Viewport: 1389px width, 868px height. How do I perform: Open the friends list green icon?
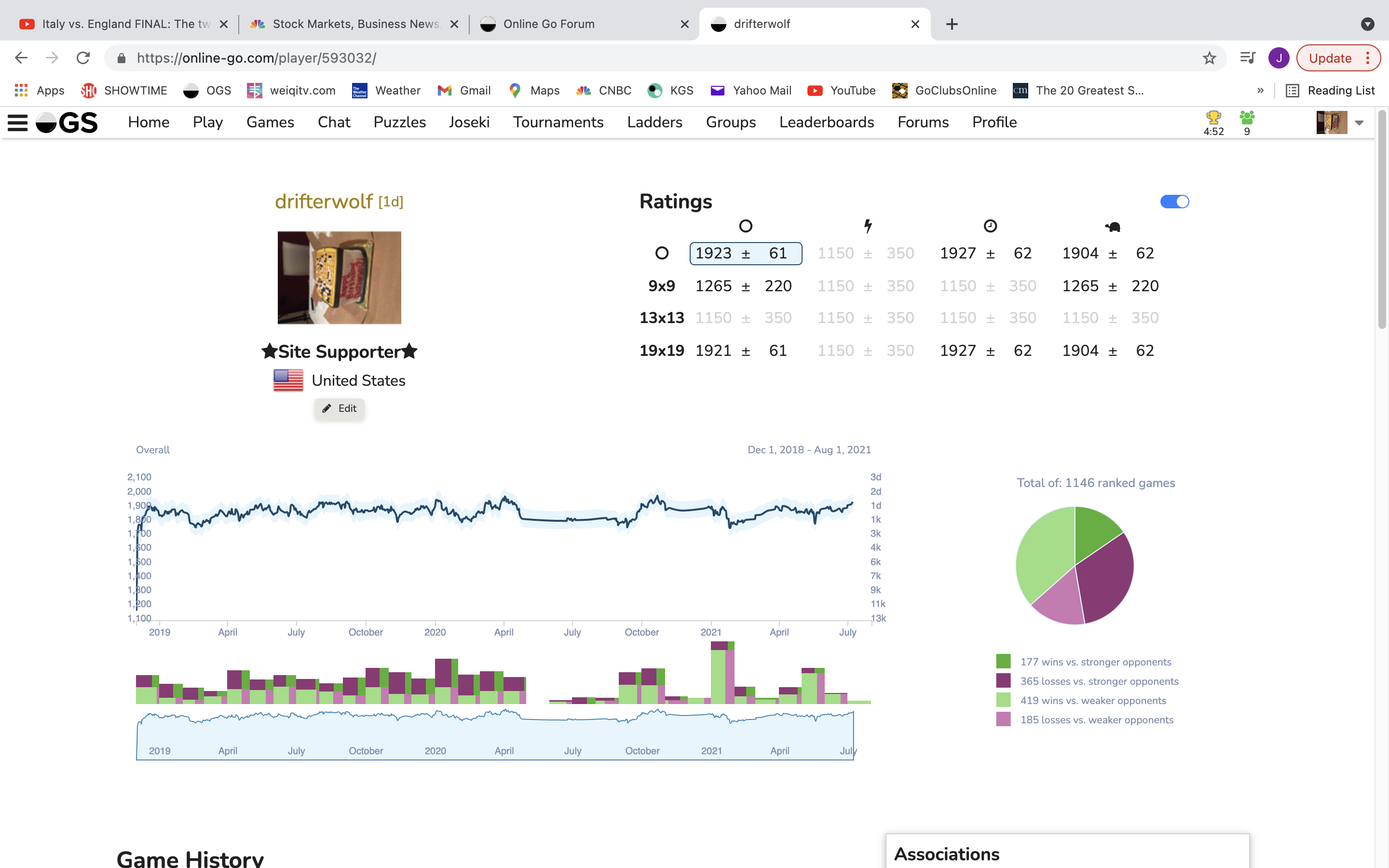point(1247,118)
